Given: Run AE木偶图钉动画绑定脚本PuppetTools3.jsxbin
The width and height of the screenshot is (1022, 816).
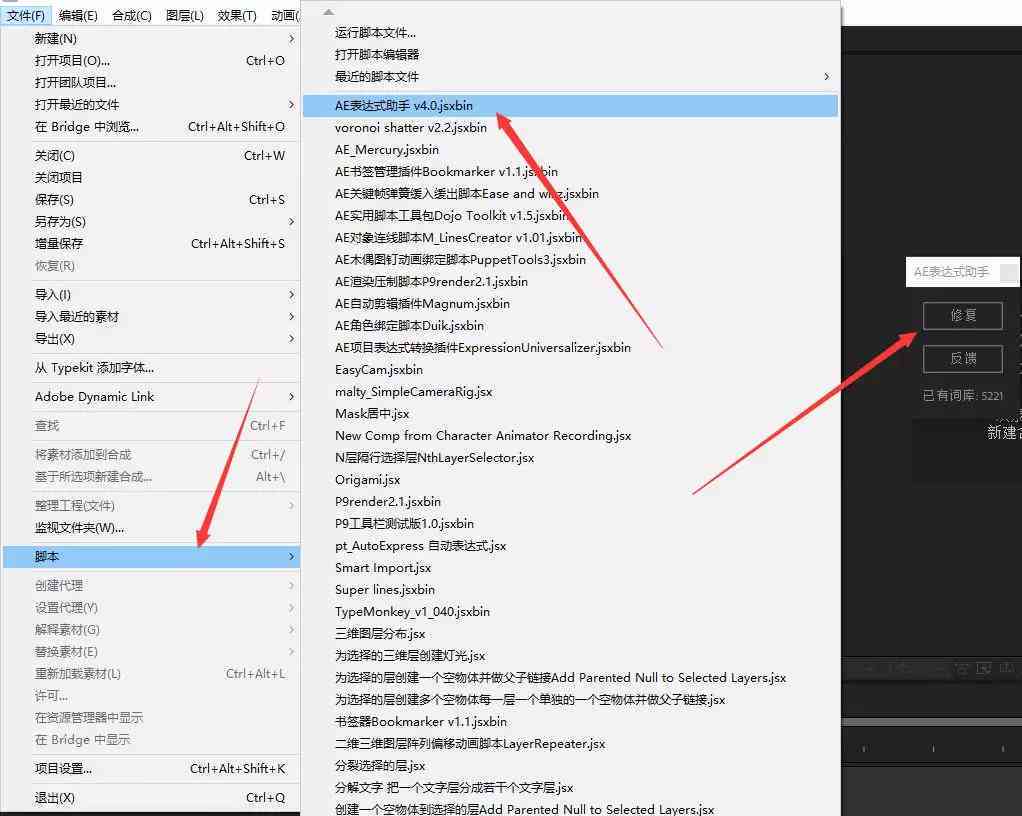Looking at the screenshot, I should click(570, 260).
